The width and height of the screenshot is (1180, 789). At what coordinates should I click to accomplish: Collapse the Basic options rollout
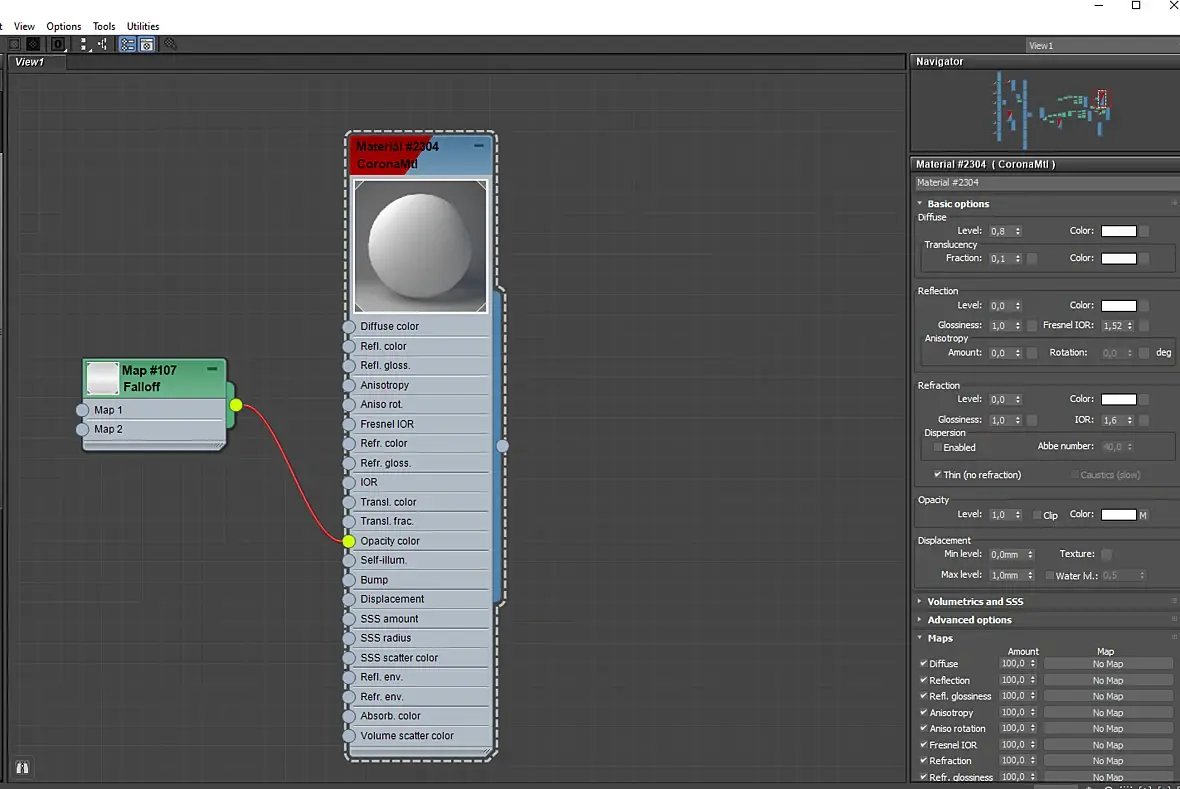[957, 204]
